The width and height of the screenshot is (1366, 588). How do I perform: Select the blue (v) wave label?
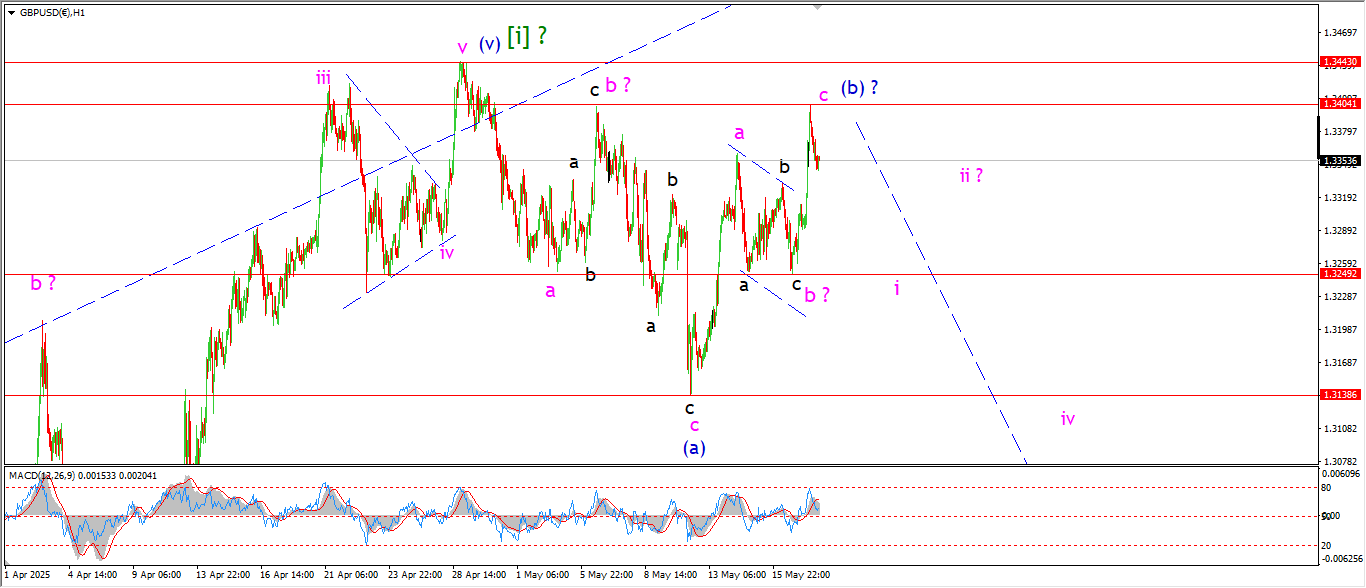pyautogui.click(x=489, y=44)
